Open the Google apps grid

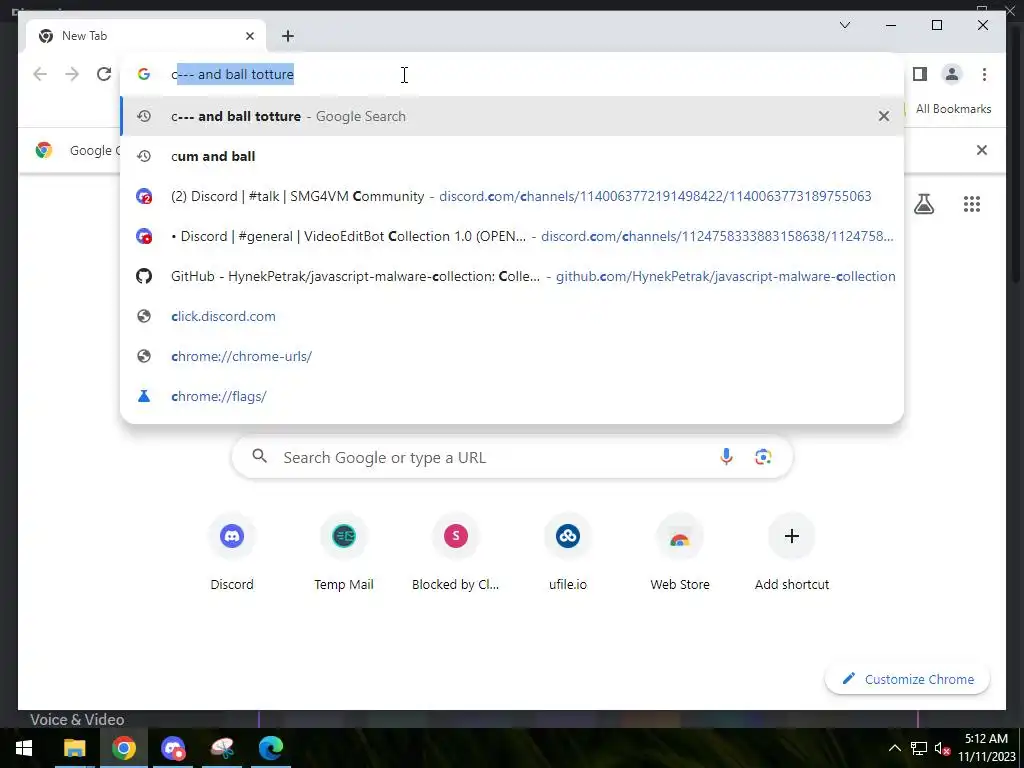[x=972, y=204]
